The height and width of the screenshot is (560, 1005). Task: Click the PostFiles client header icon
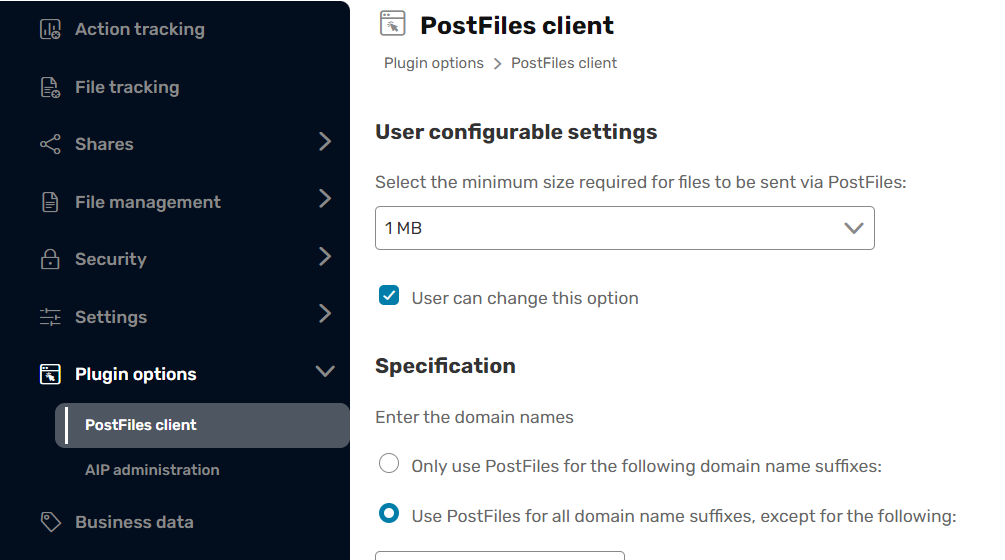tap(392, 24)
